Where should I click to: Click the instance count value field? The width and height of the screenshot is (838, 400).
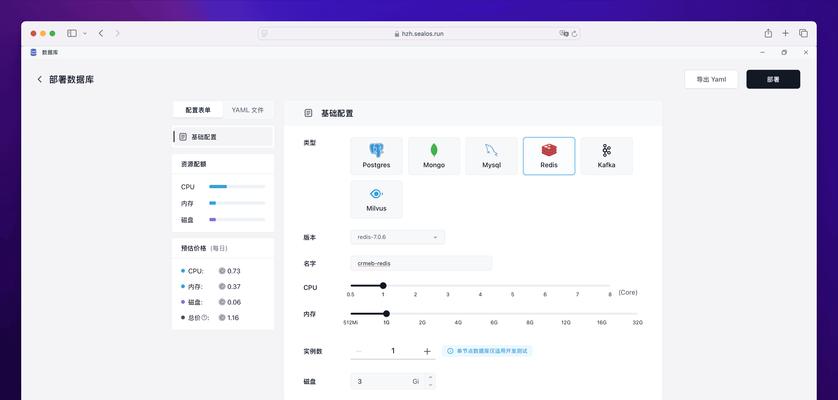click(393, 351)
